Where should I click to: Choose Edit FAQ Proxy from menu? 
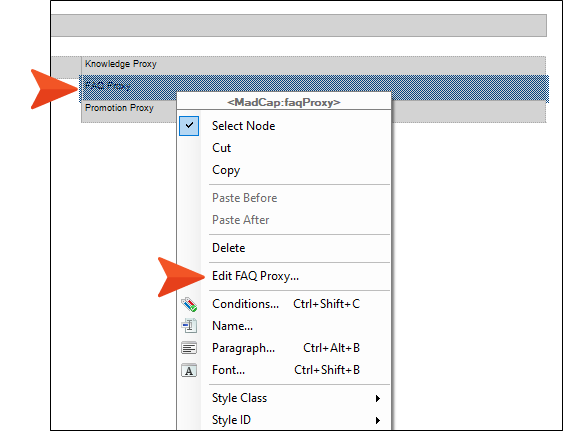[x=255, y=276]
